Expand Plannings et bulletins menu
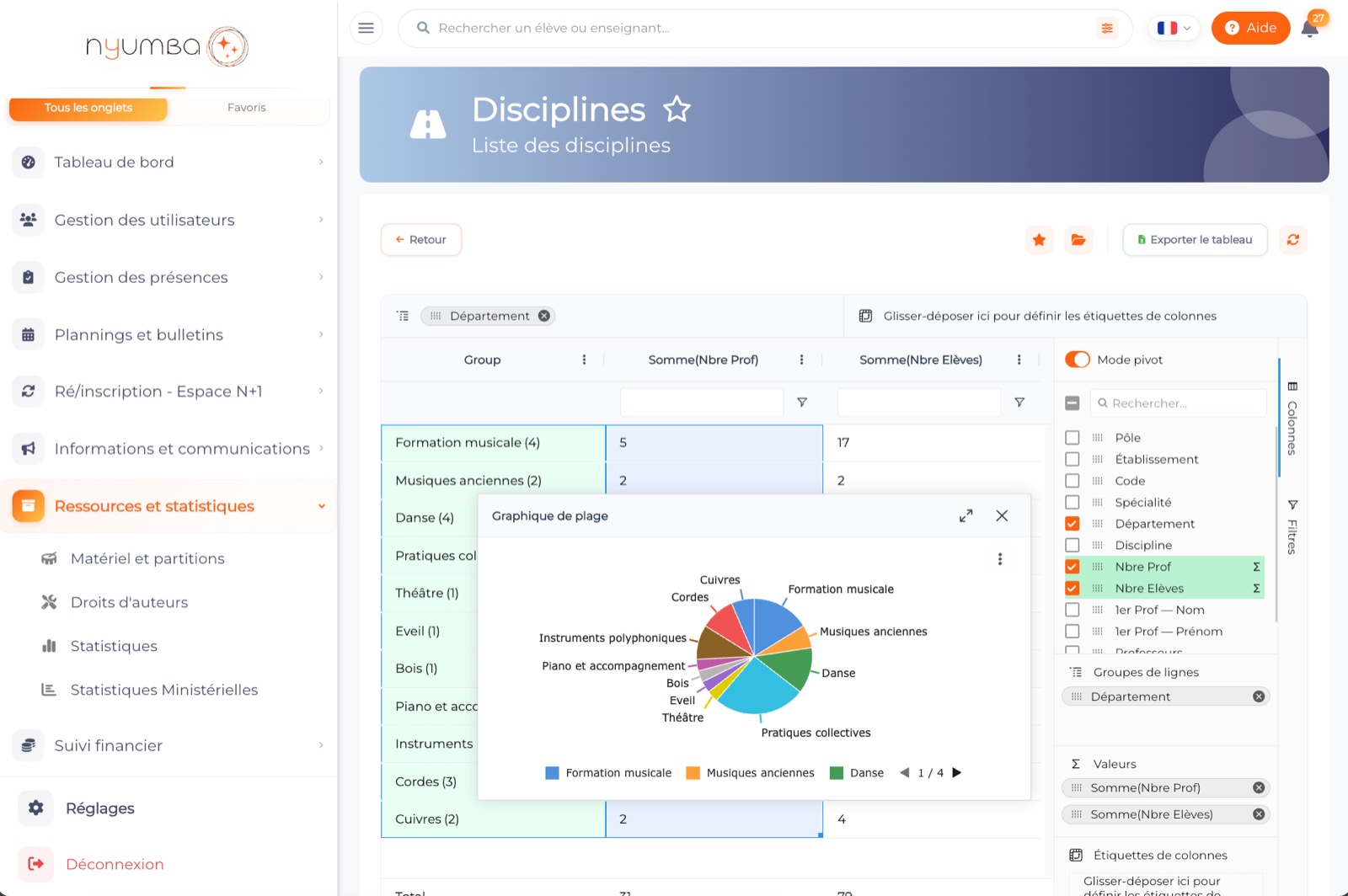The image size is (1348, 896). pos(168,334)
